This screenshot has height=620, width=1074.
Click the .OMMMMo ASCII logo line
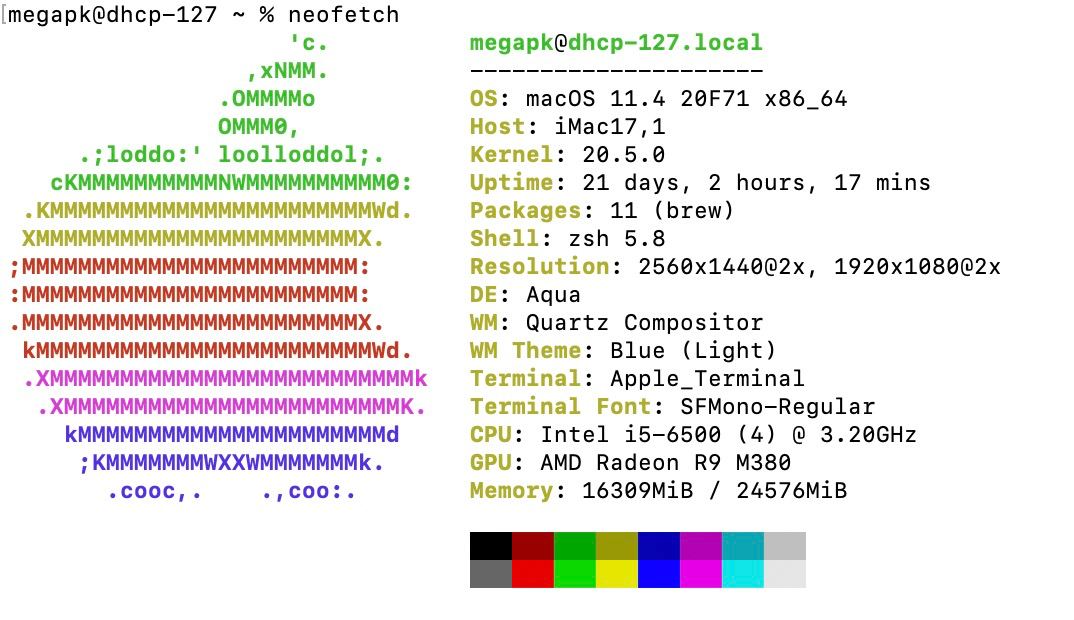[x=266, y=99]
